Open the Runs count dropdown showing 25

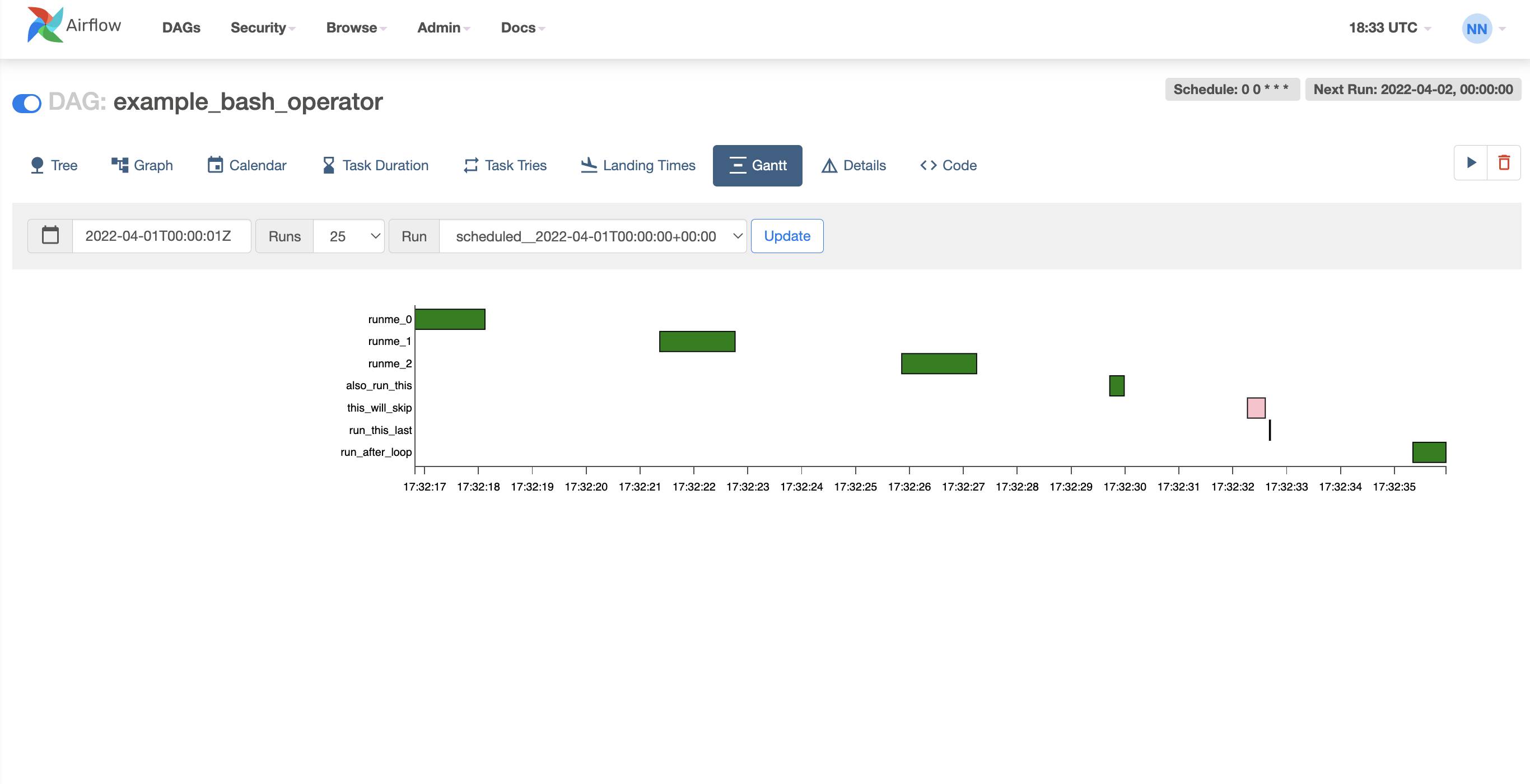[x=349, y=236]
